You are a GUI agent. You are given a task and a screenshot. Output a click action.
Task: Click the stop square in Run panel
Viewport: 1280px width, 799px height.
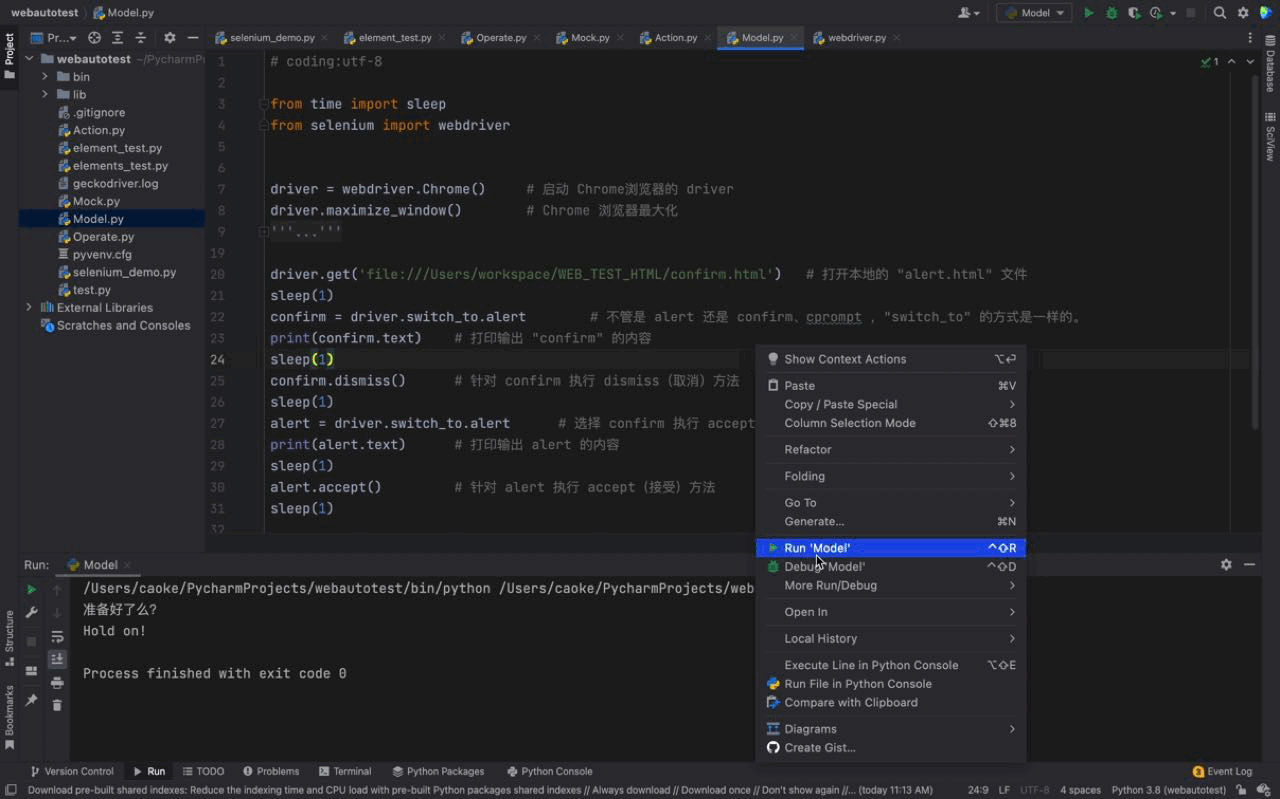pyautogui.click(x=31, y=640)
